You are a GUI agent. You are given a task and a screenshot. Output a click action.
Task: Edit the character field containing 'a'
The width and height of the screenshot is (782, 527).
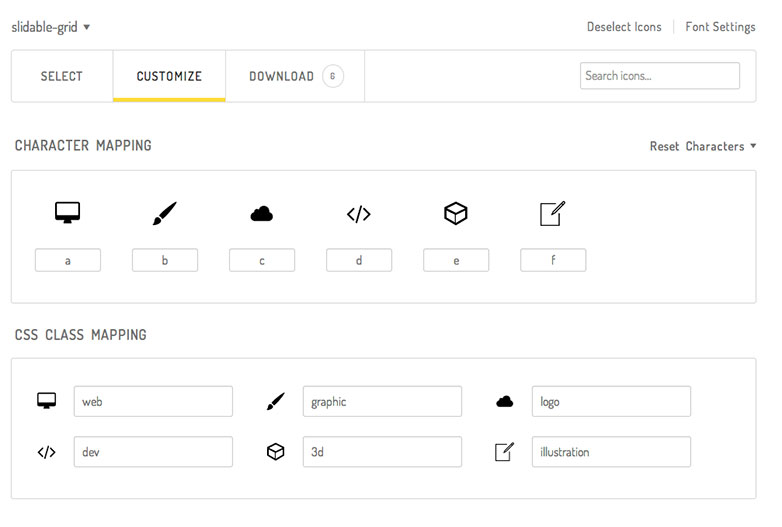tap(68, 260)
